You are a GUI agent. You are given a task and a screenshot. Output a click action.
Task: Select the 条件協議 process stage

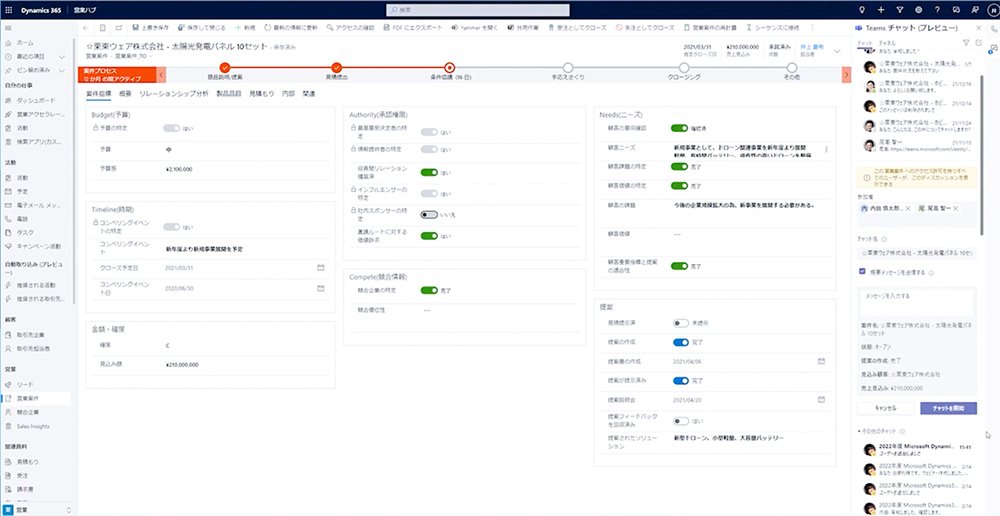pos(450,68)
